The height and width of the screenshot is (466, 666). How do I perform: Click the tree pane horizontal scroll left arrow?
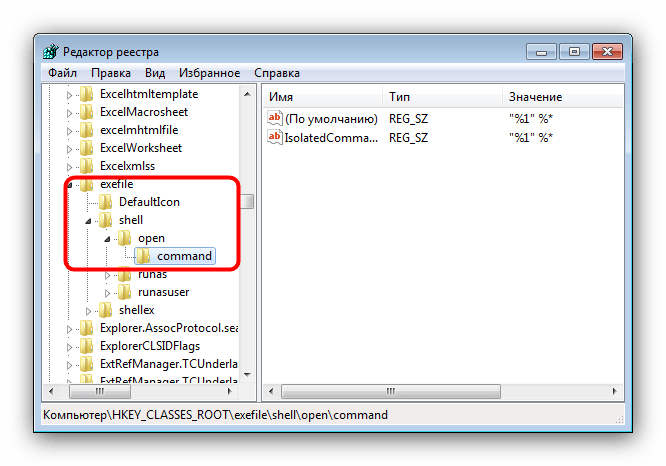[x=51, y=391]
